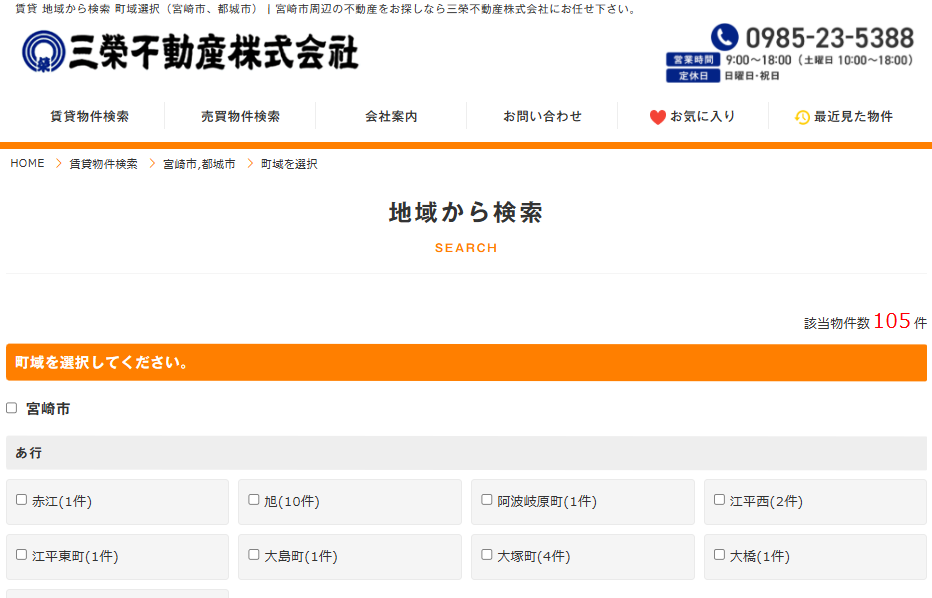This screenshot has height=598, width=932.
Task: Open the 賃貸物件検索 menu item
Action: pos(89,116)
